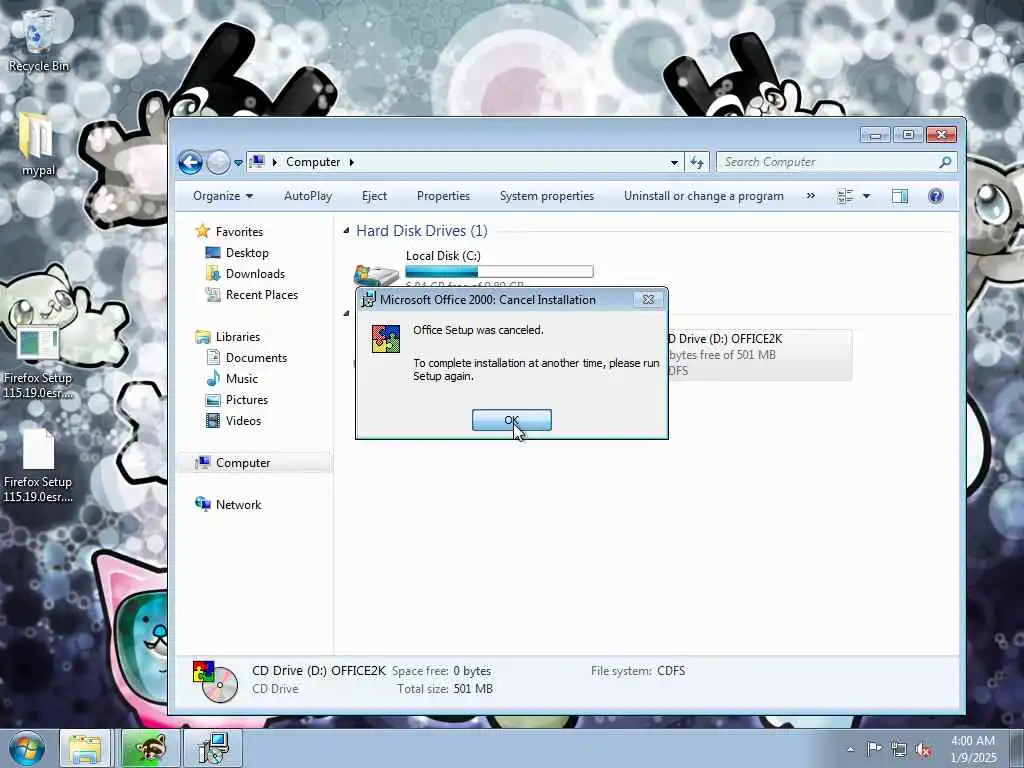1024x768 pixels.
Task: Open the view options dropdown arrow
Action: (867, 196)
